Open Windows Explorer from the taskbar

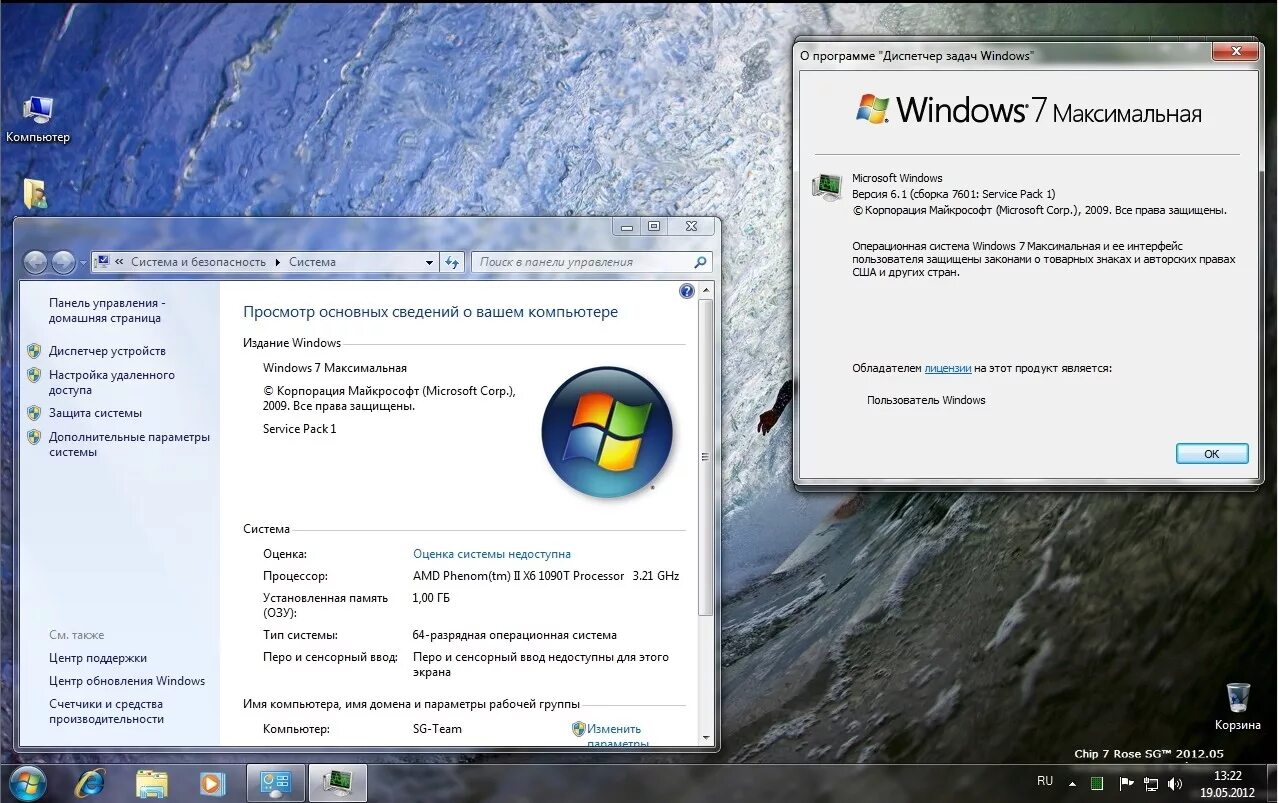click(x=151, y=783)
